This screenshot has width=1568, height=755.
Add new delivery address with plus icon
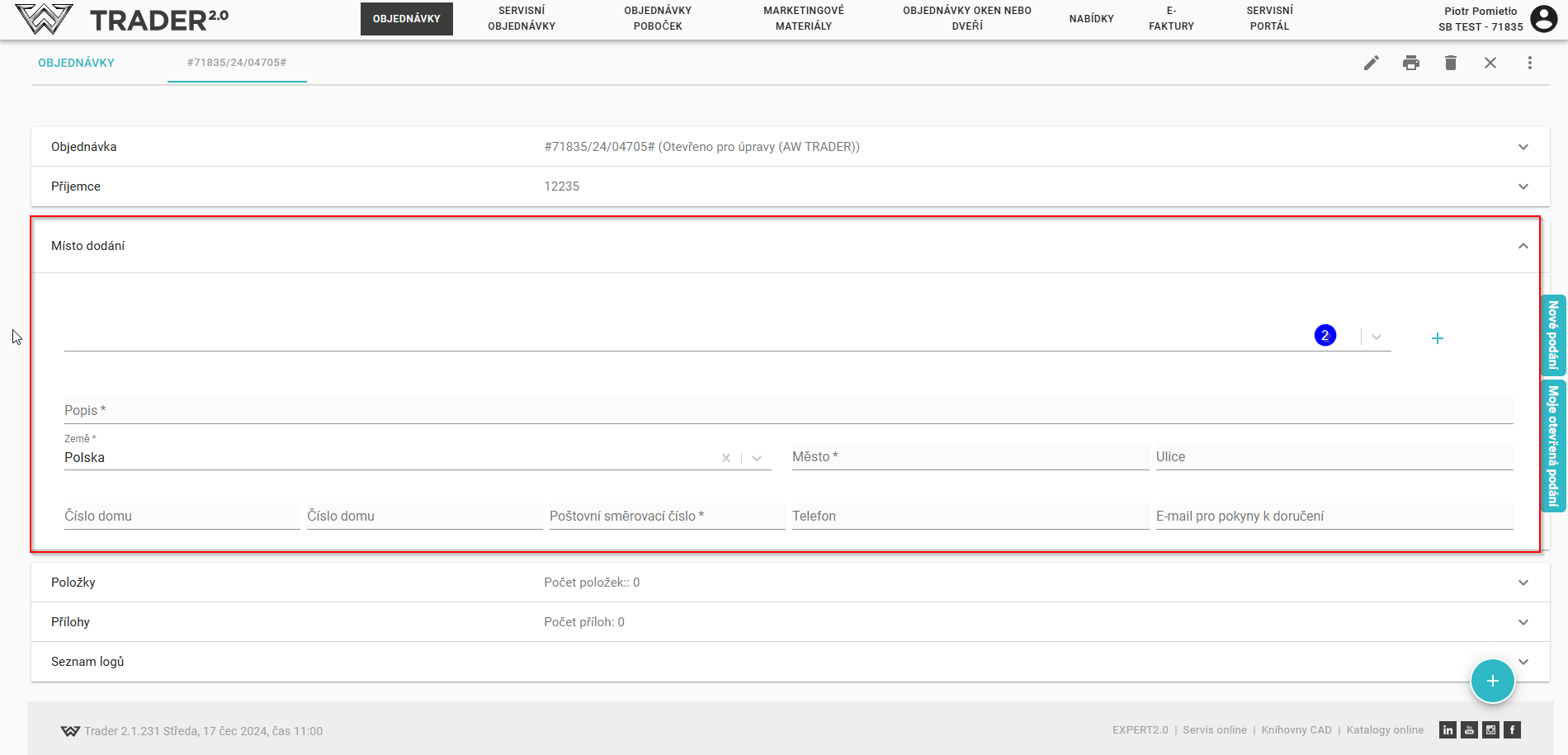point(1437,338)
